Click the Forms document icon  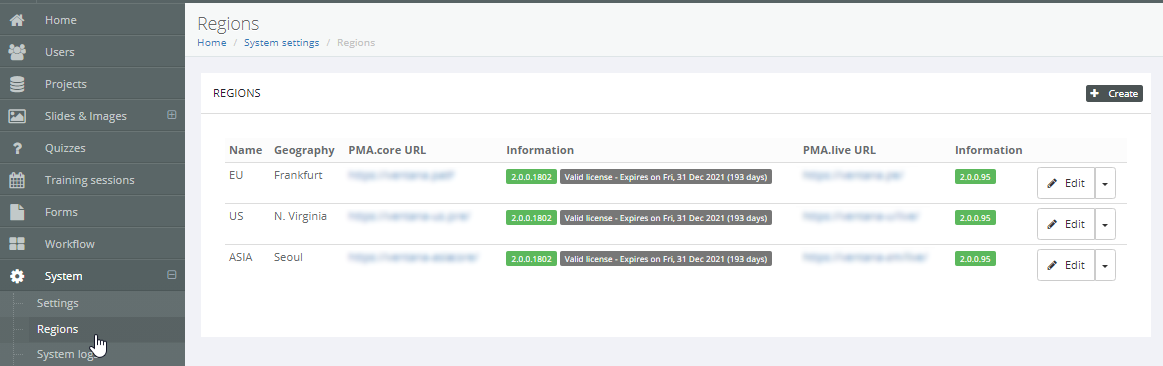click(x=16, y=212)
